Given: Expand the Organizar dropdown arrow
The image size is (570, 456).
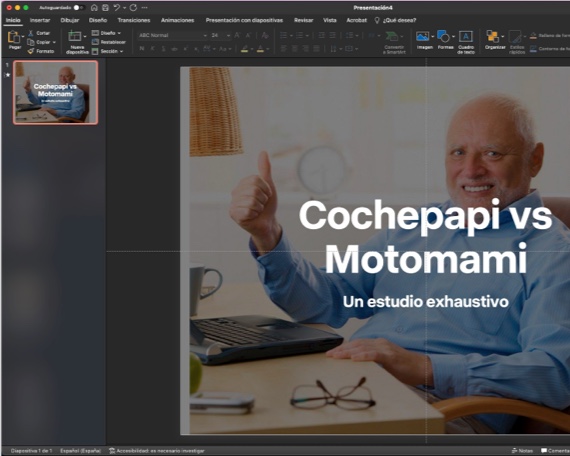Looking at the screenshot, I should [x=502, y=37].
